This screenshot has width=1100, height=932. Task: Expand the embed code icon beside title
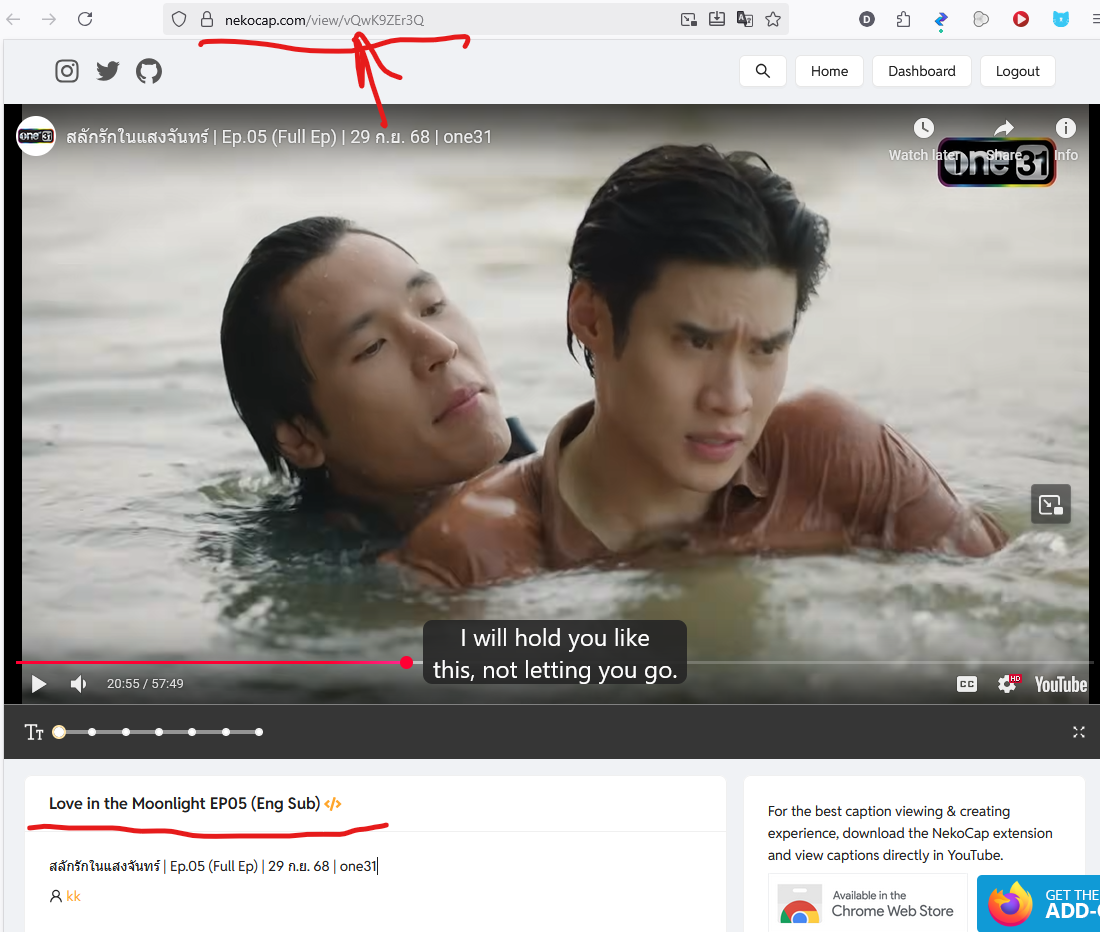tap(333, 804)
